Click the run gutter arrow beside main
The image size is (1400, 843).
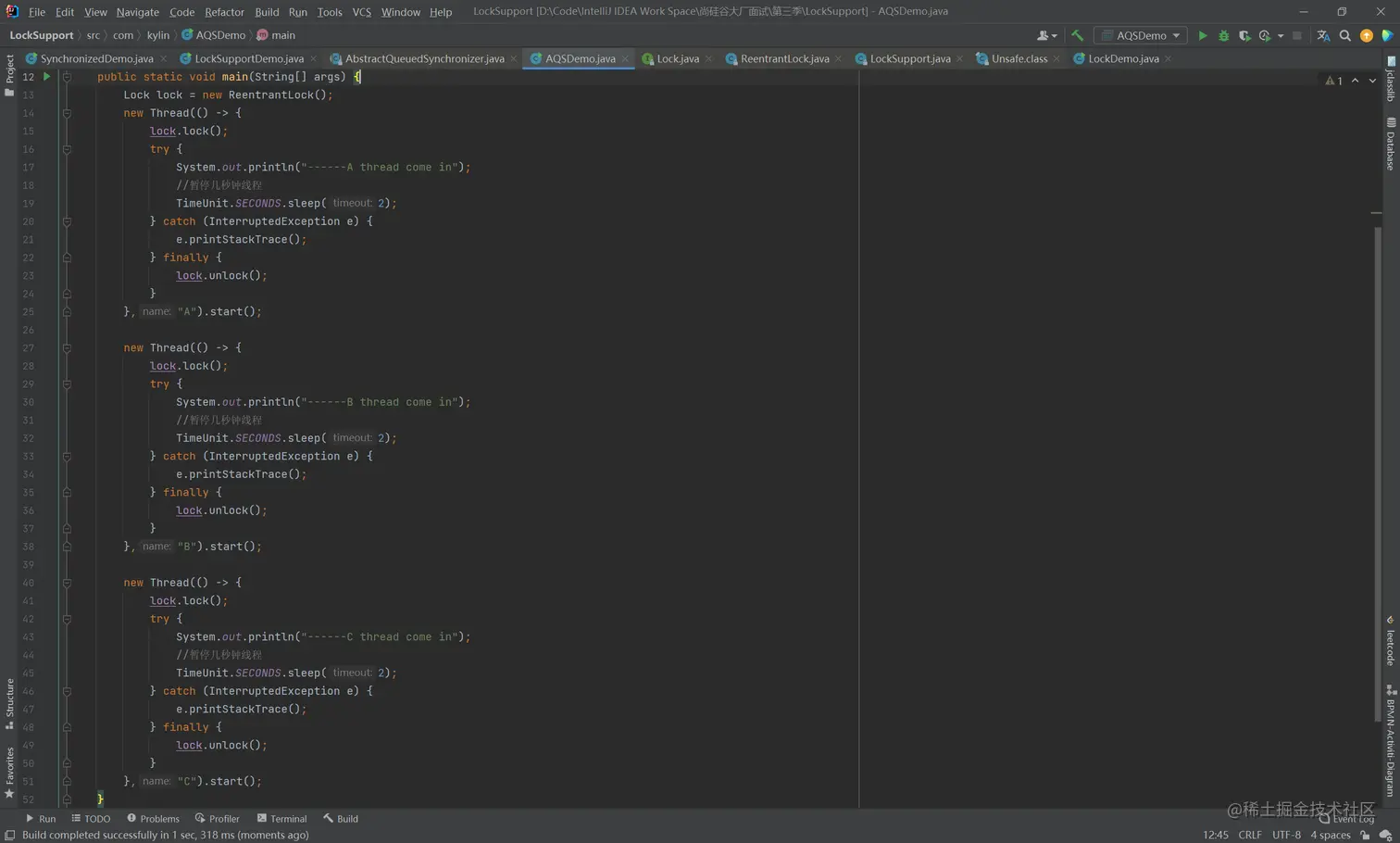[x=46, y=77]
